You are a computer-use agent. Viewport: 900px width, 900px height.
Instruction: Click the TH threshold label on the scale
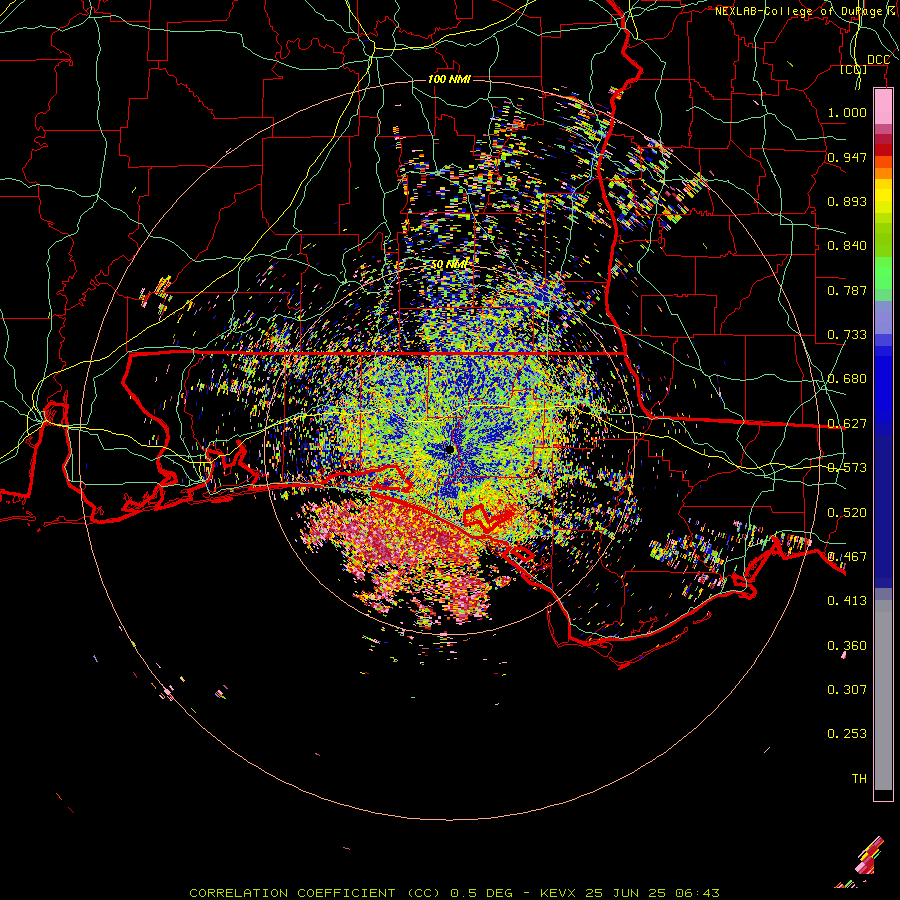coord(859,779)
